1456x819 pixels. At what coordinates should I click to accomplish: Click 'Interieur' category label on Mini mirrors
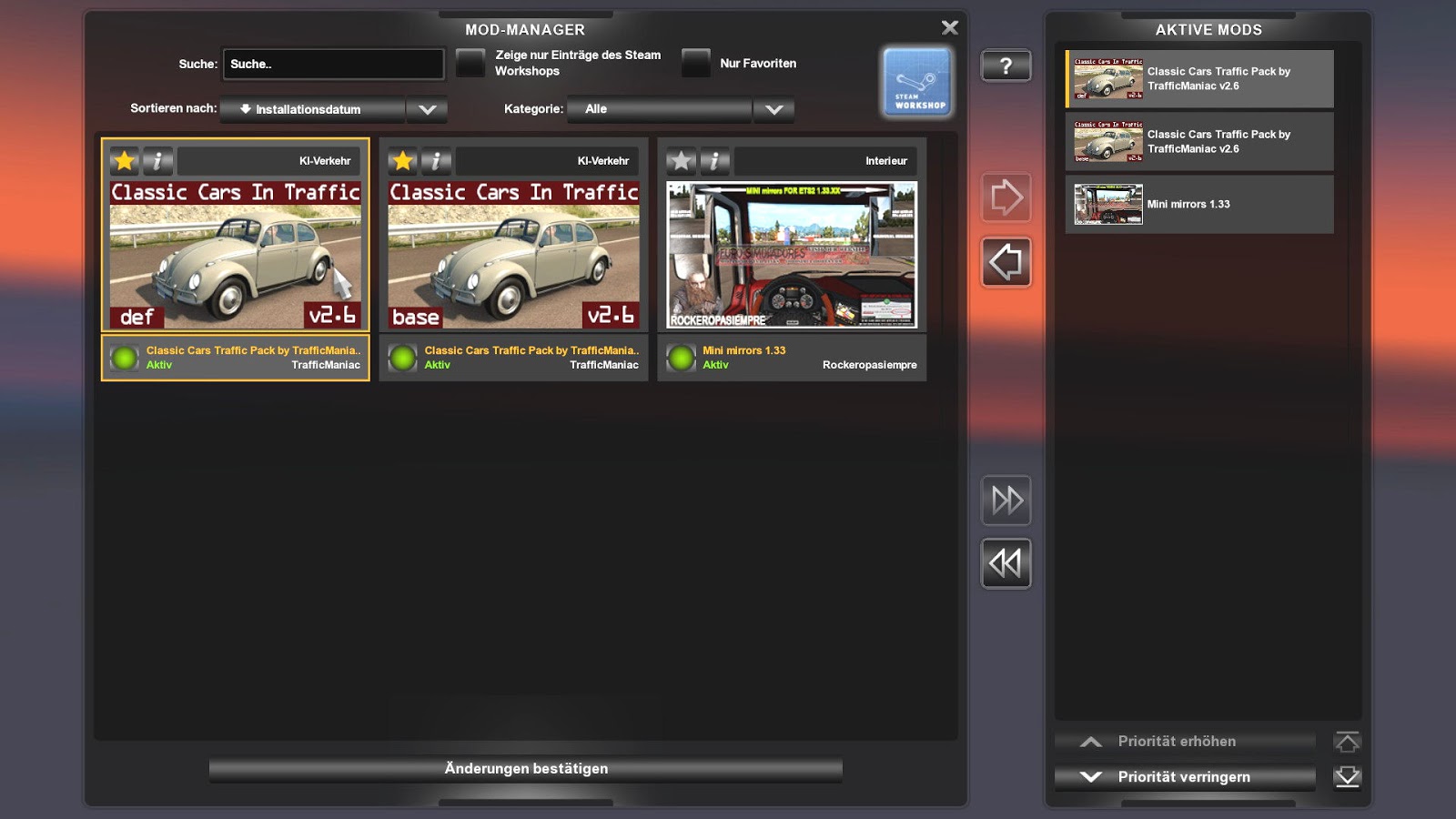pos(886,161)
